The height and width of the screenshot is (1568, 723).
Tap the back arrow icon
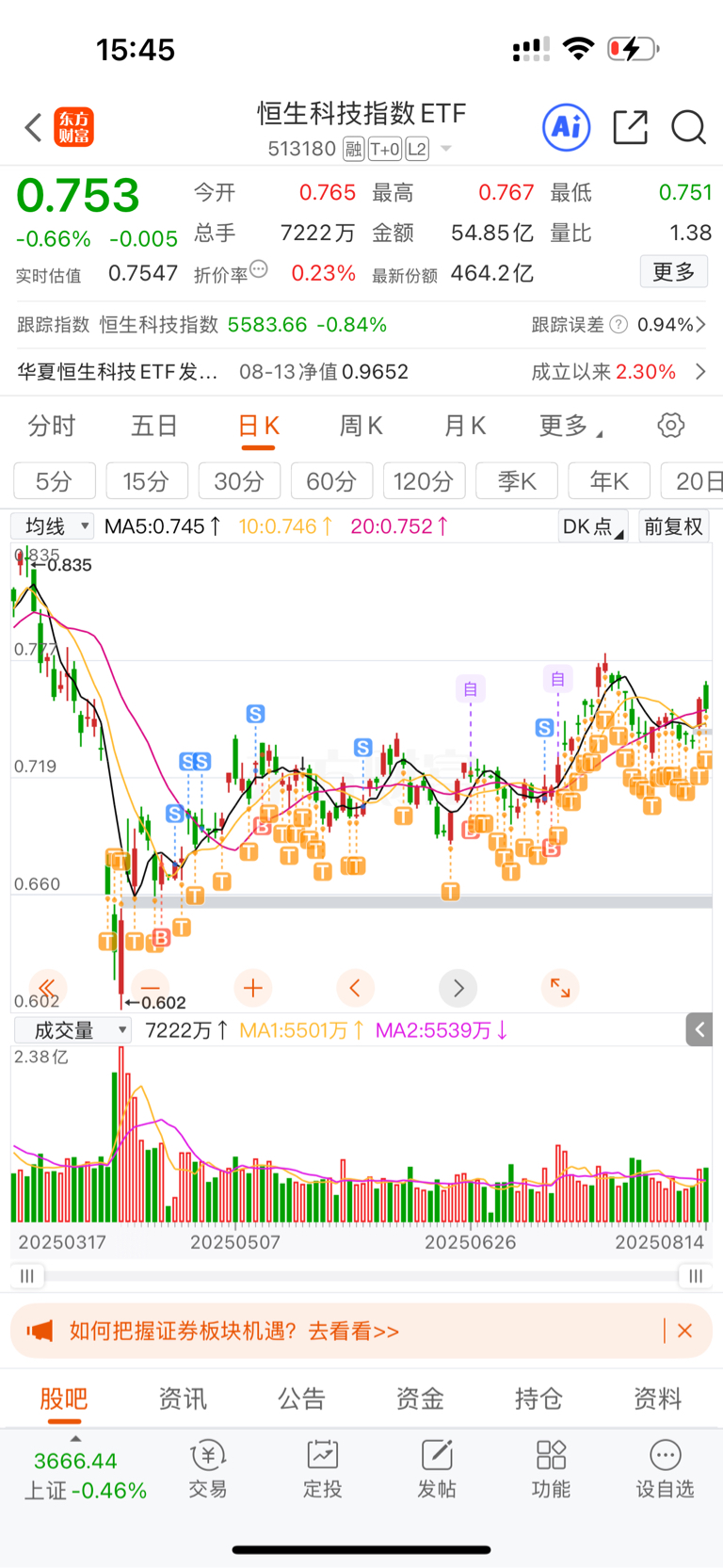point(34,127)
